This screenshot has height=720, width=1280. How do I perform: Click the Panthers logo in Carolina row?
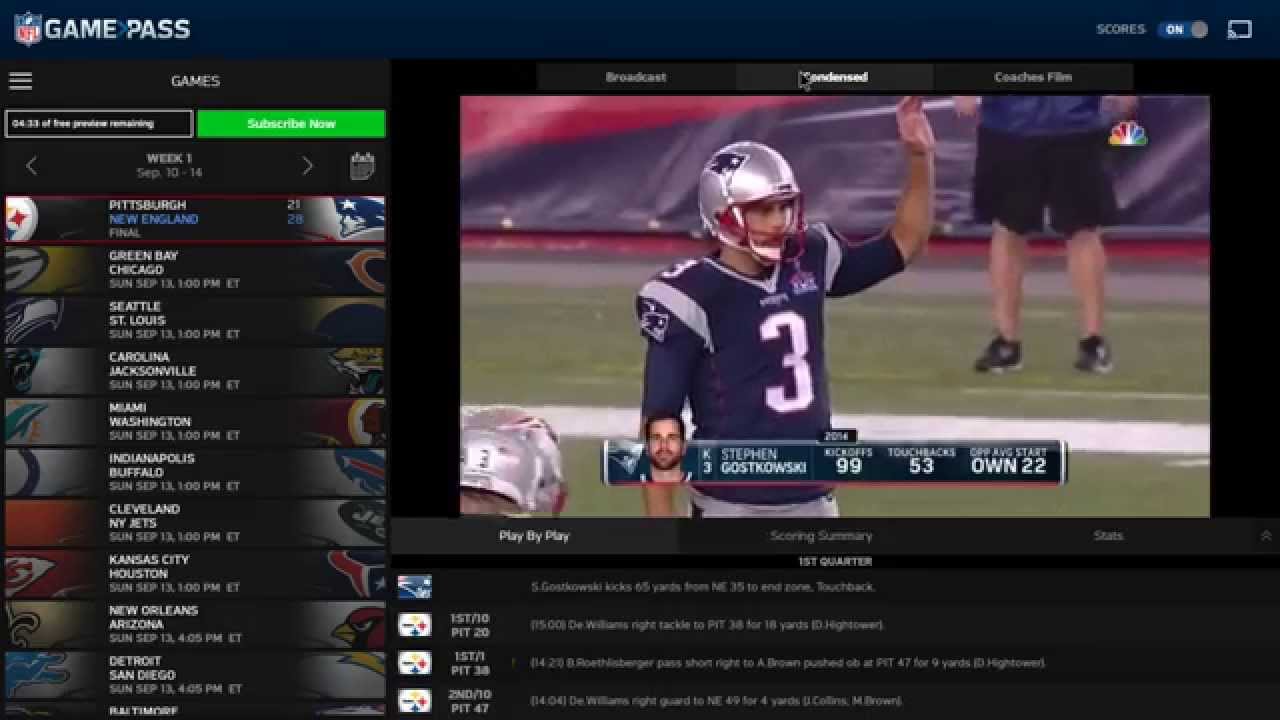pyautogui.click(x=25, y=371)
